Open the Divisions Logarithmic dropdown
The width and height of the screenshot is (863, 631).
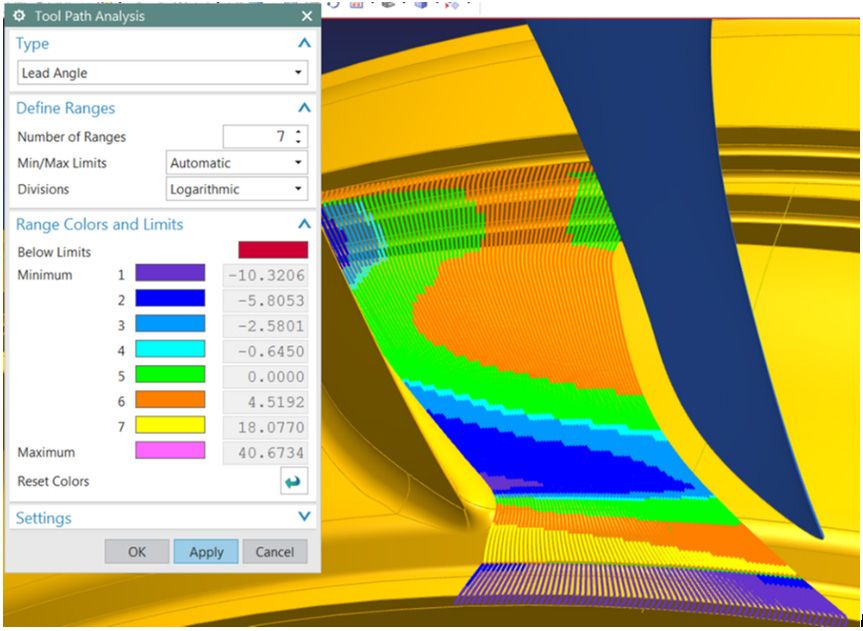pos(237,189)
